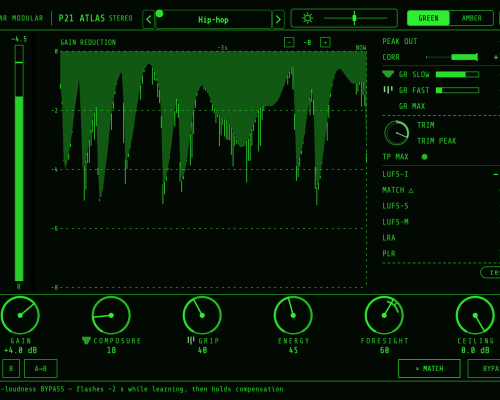Click the ENERGY value 45

point(293,350)
